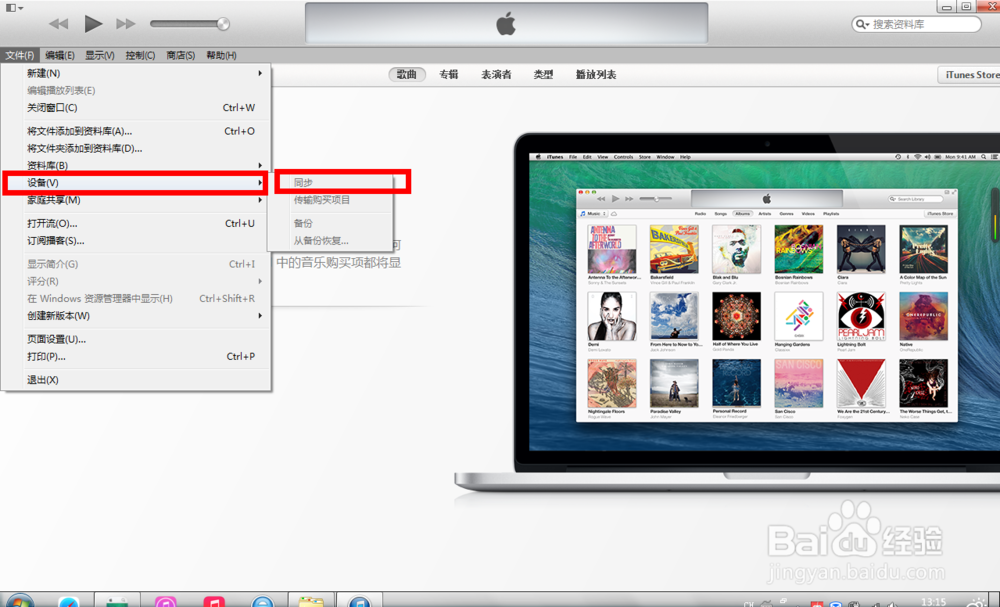Switch to the 专辑 tab

pyautogui.click(x=448, y=75)
